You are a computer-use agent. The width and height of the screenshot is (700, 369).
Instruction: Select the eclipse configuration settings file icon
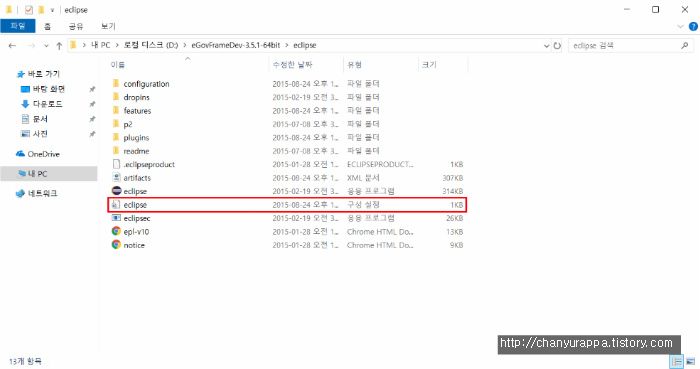click(x=116, y=204)
